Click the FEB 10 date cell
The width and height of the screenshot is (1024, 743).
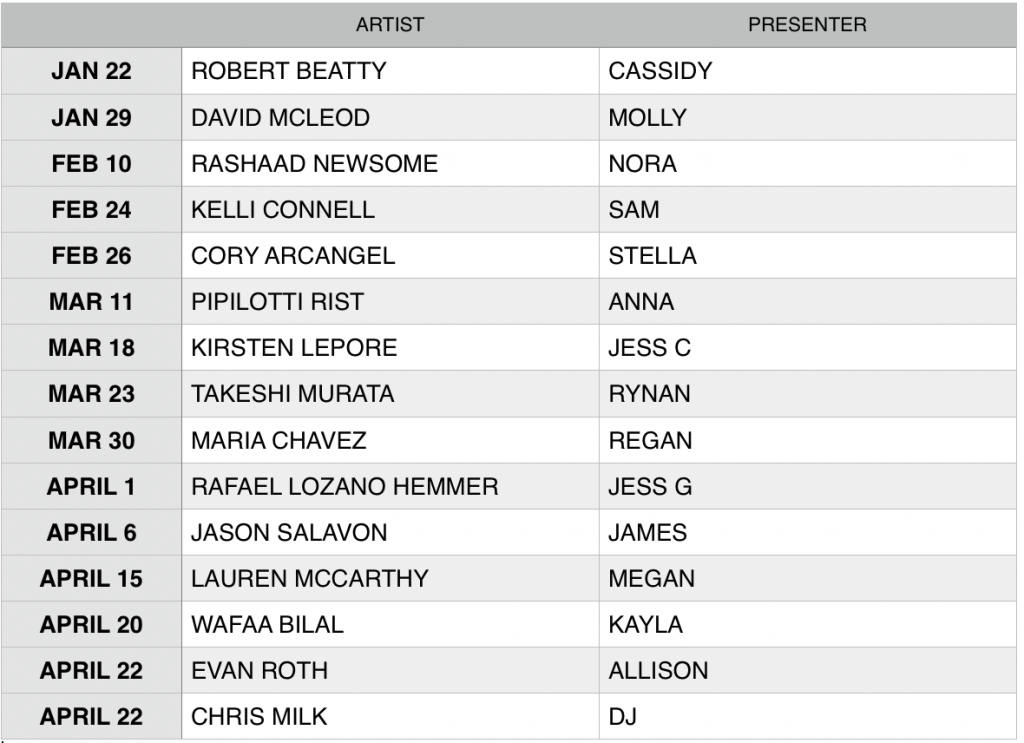[x=91, y=164]
